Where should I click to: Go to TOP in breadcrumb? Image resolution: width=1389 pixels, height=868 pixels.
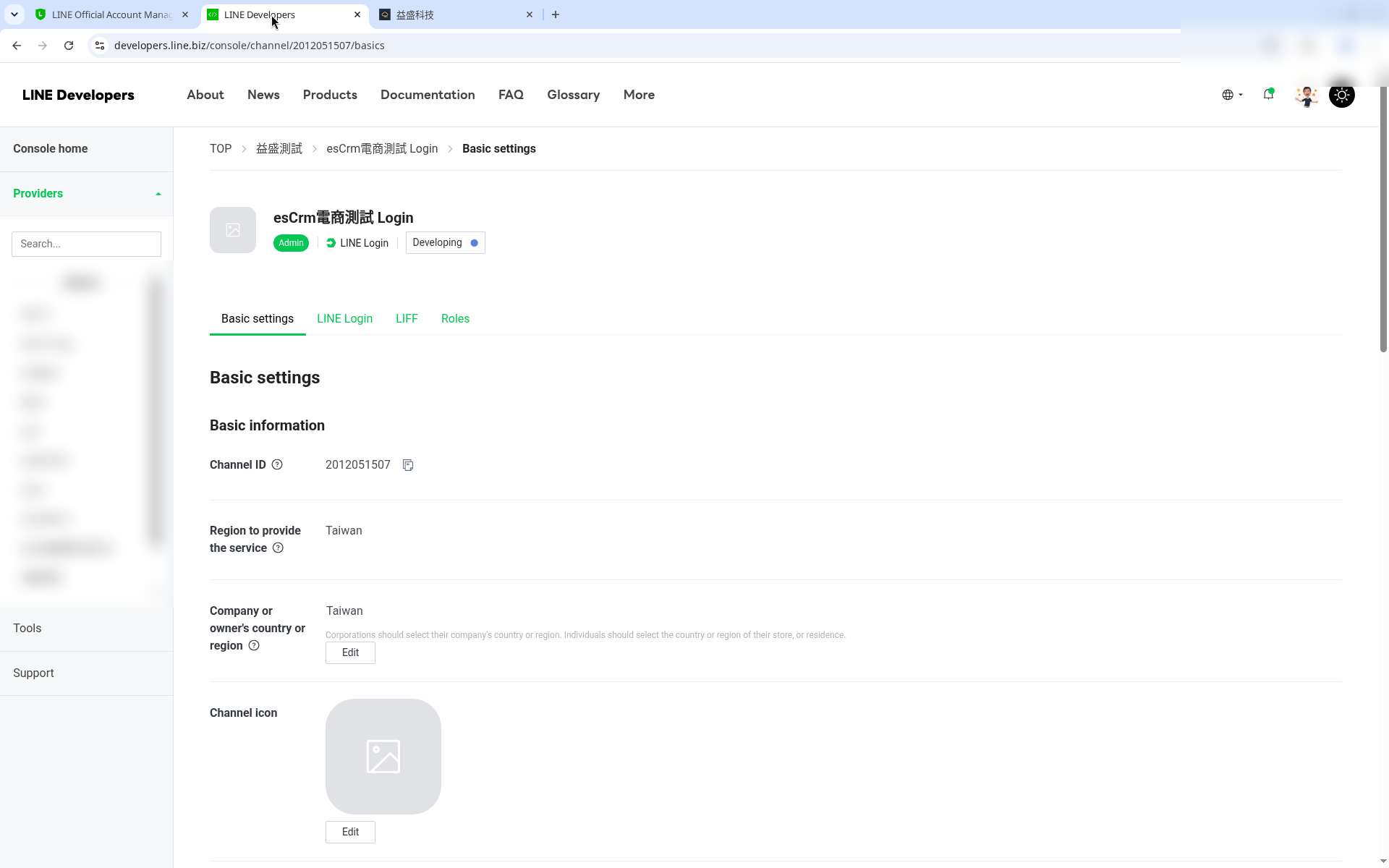pos(221,148)
